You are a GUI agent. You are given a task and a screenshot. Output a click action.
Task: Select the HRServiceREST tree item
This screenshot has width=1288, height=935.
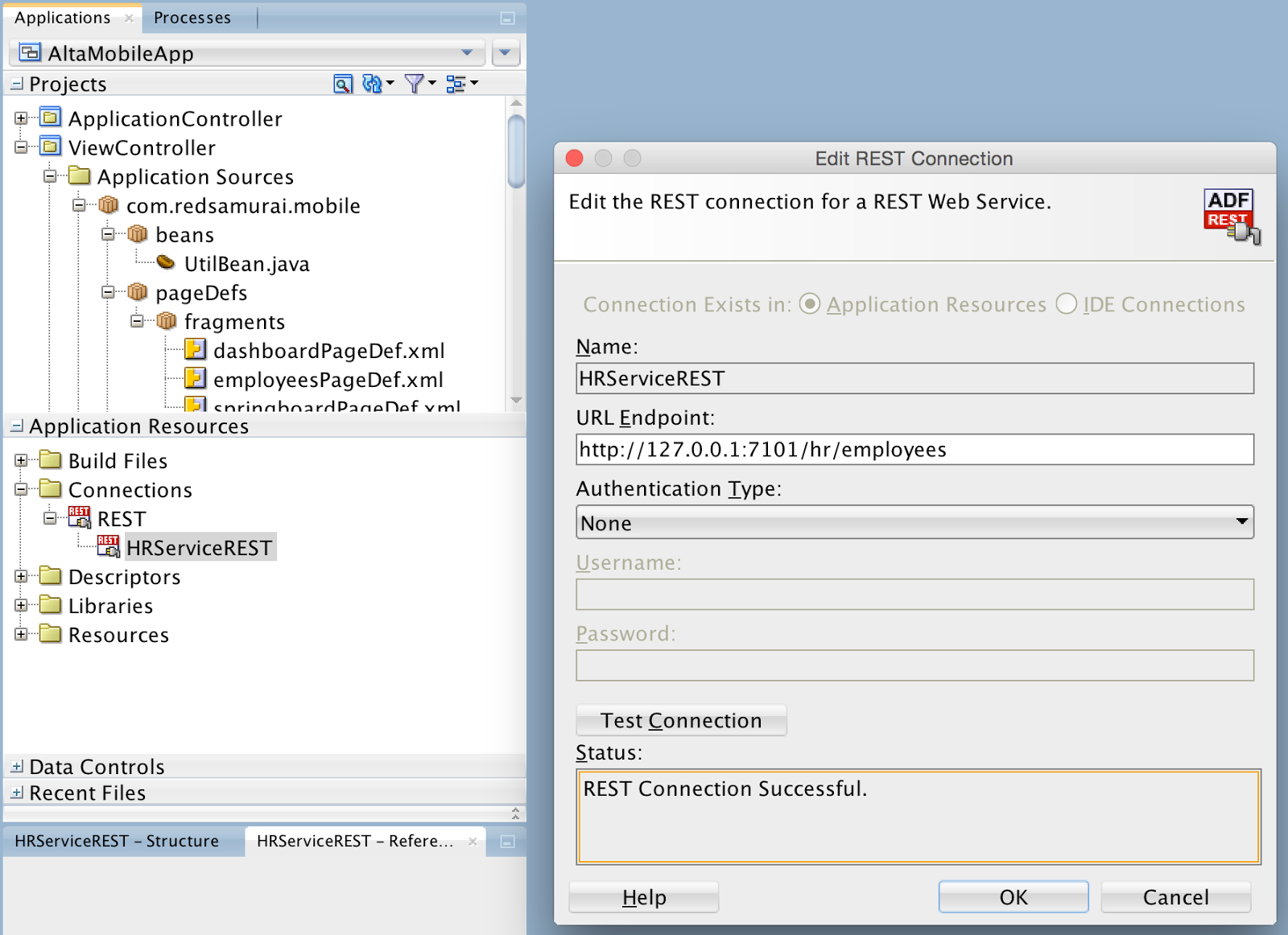199,547
